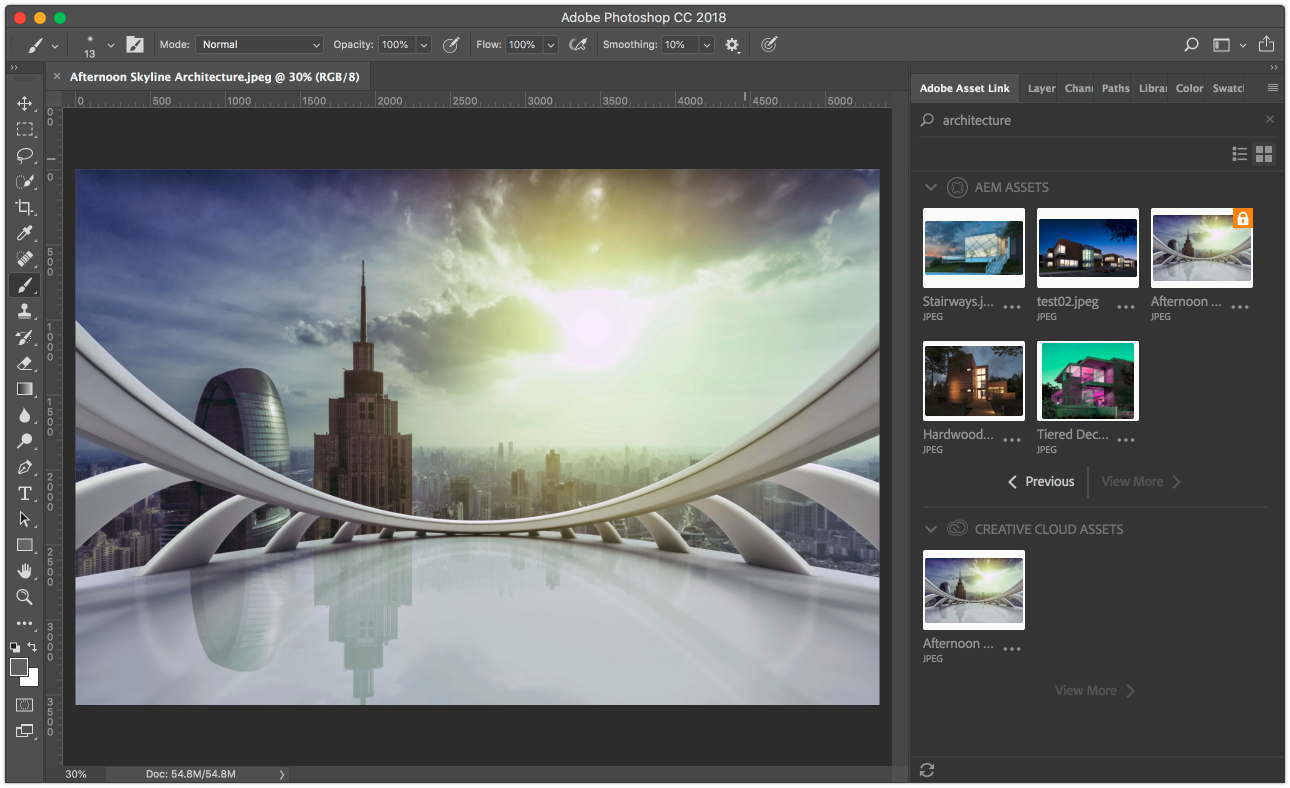1290x788 pixels.
Task: Open the blending Mode dropdown
Action: coord(260,45)
